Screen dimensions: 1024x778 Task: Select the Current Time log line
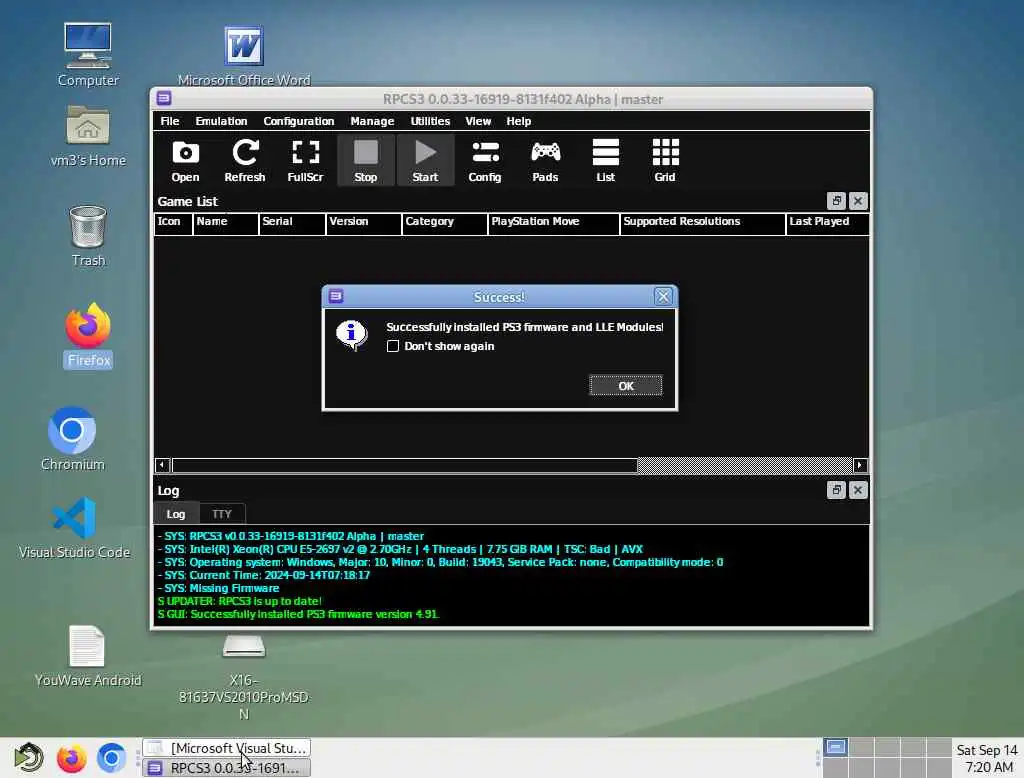pyautogui.click(x=264, y=575)
